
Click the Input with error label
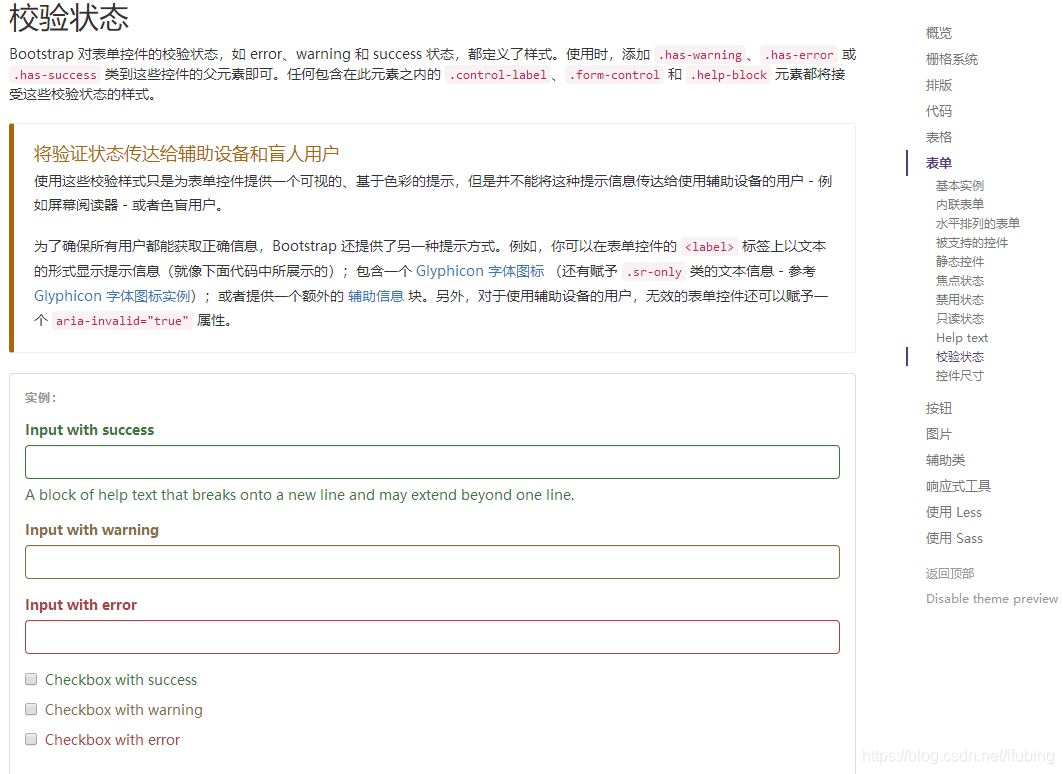tap(81, 605)
